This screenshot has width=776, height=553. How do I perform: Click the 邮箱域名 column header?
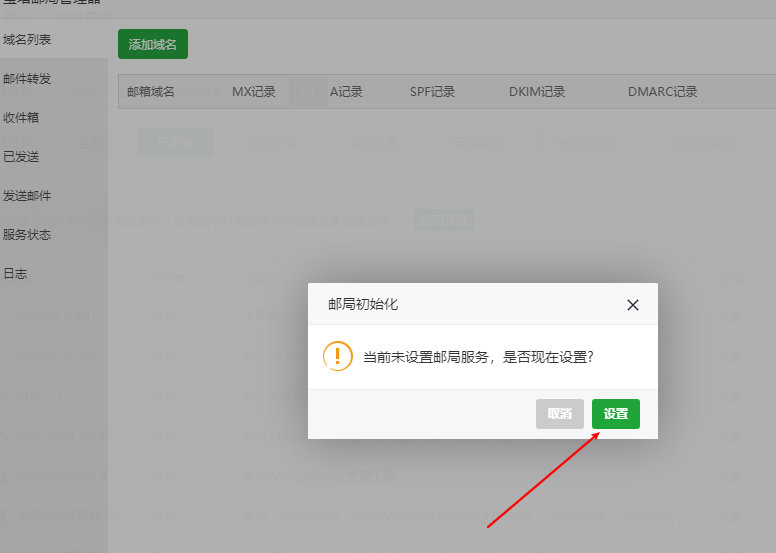click(x=150, y=92)
